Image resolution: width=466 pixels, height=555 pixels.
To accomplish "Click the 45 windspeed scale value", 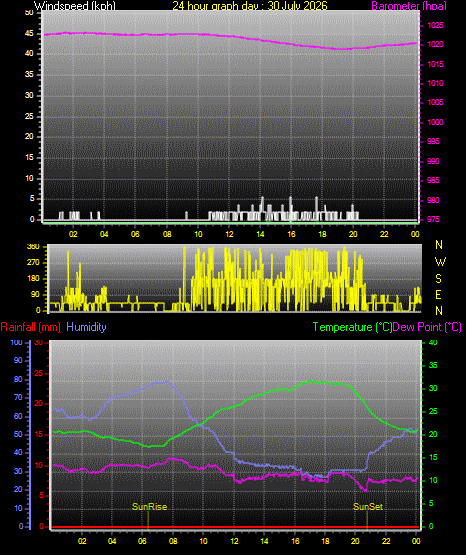I will (29, 34).
